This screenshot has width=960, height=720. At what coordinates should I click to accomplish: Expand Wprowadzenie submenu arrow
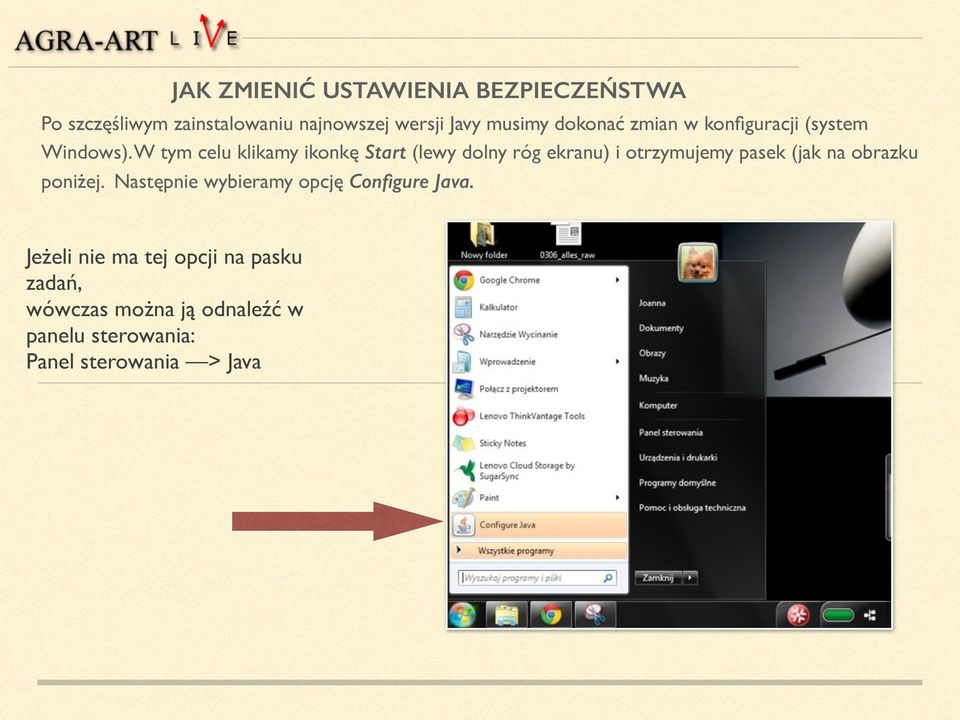click(x=617, y=362)
